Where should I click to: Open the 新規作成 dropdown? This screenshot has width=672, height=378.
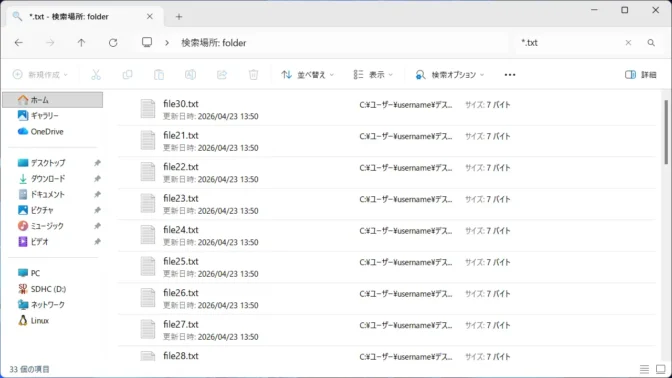pyautogui.click(x=40, y=75)
